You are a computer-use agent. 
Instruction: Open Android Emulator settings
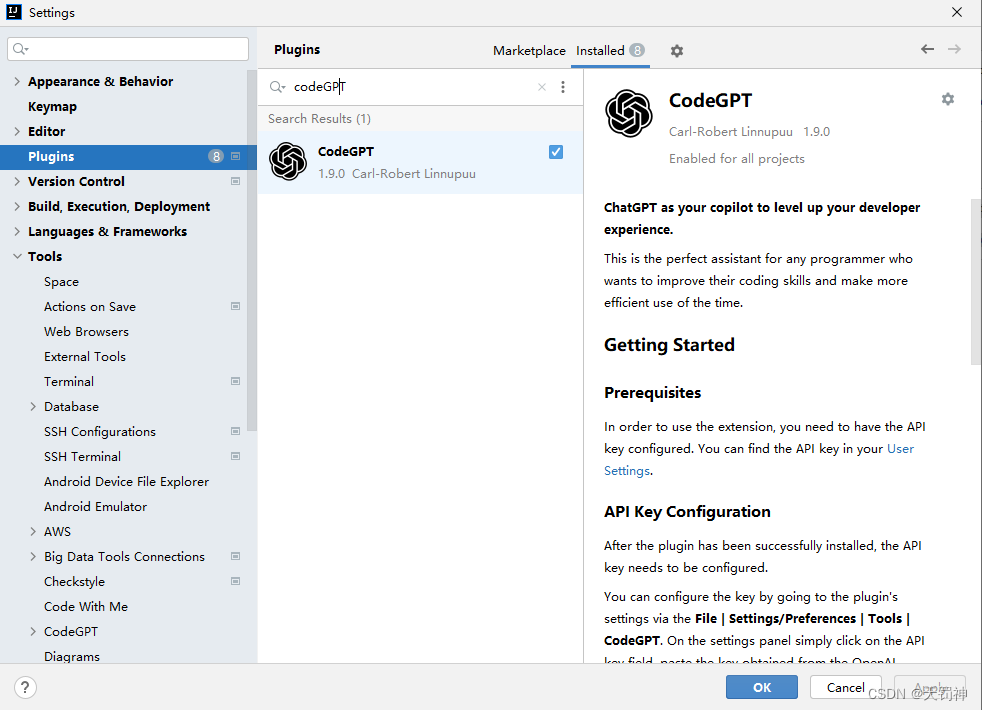coord(95,507)
